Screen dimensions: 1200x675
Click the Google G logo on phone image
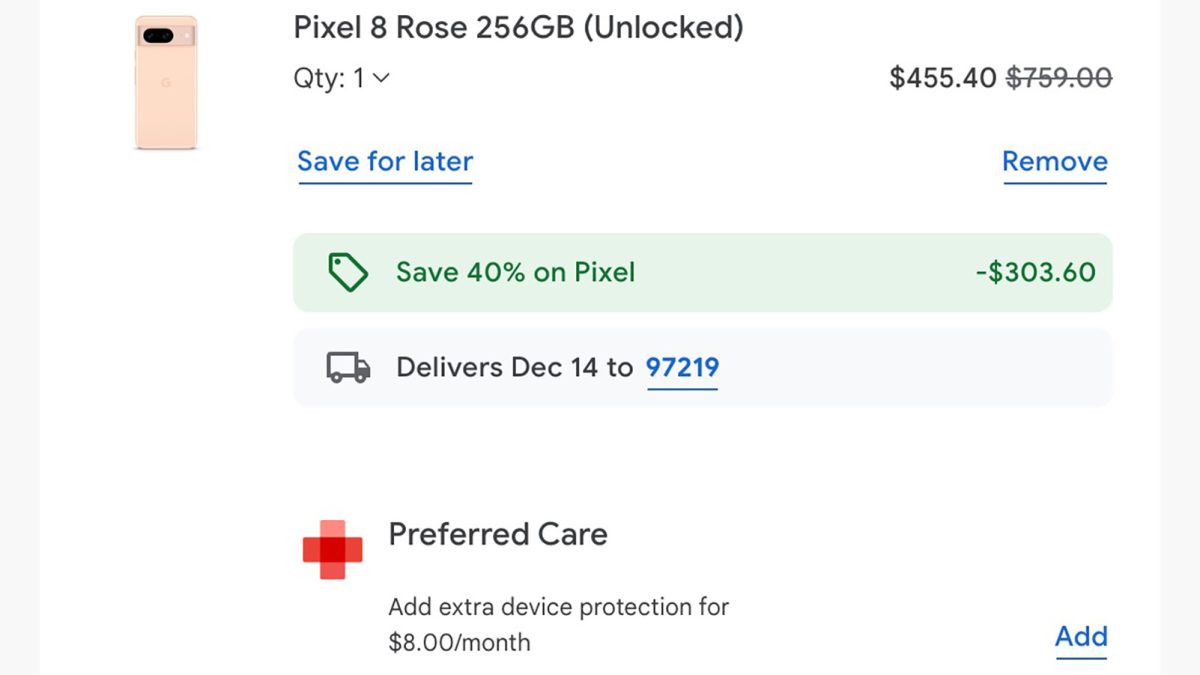pyautogui.click(x=166, y=83)
